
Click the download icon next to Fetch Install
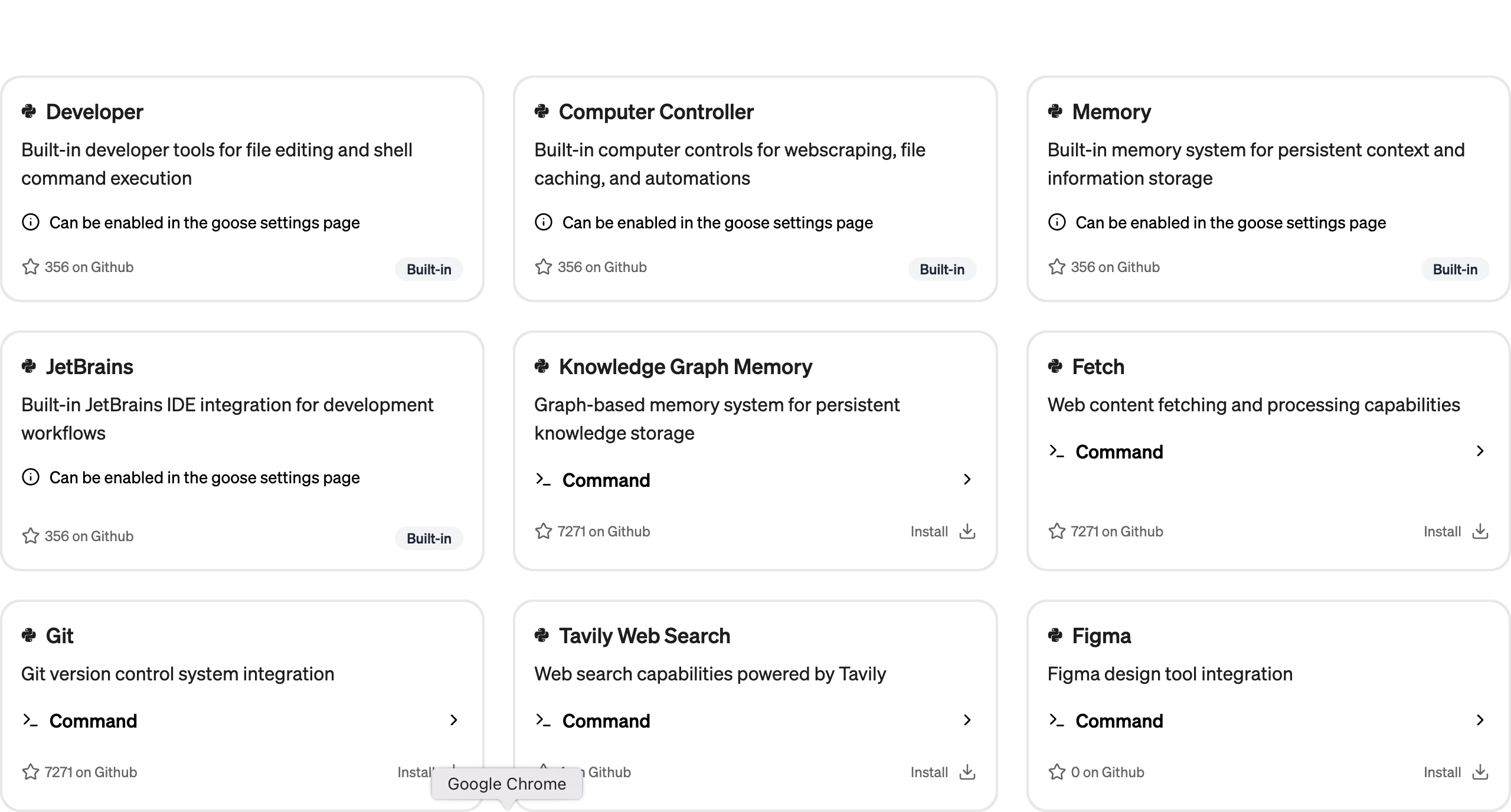click(1480, 531)
